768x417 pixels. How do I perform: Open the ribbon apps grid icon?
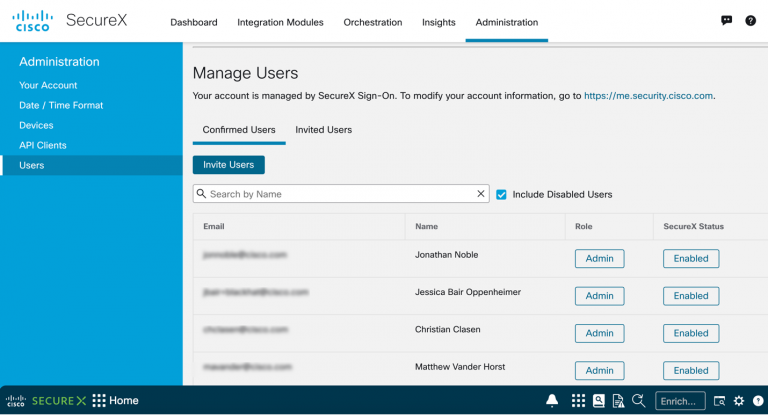[578, 401]
